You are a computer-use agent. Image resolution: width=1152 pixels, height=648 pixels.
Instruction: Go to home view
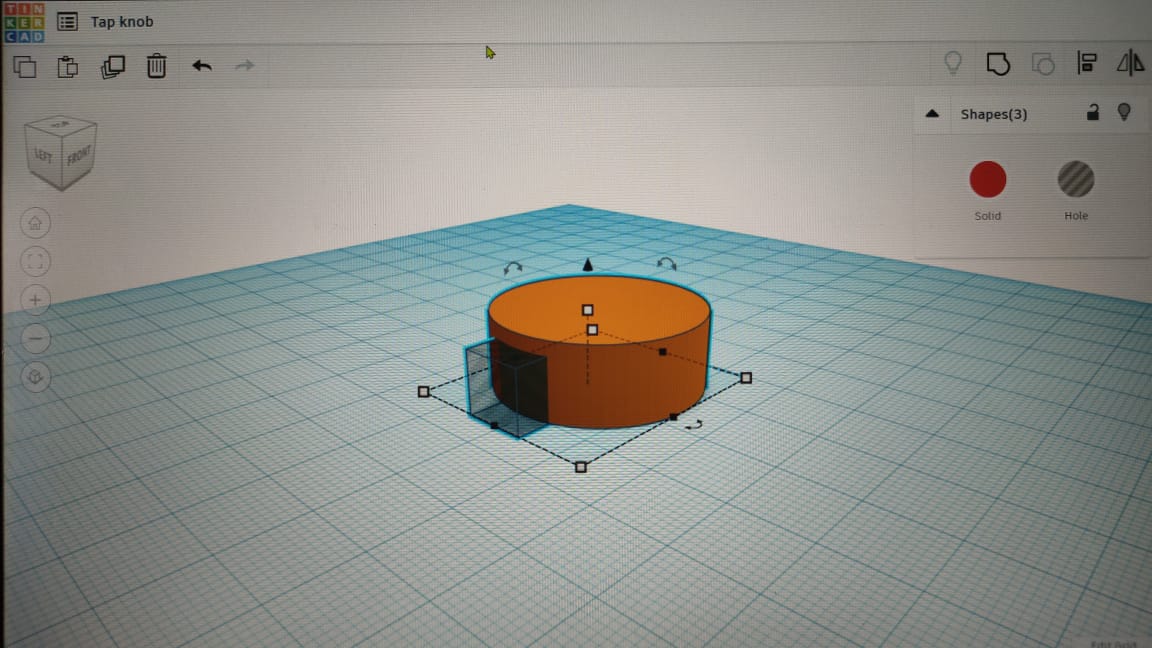tap(35, 223)
